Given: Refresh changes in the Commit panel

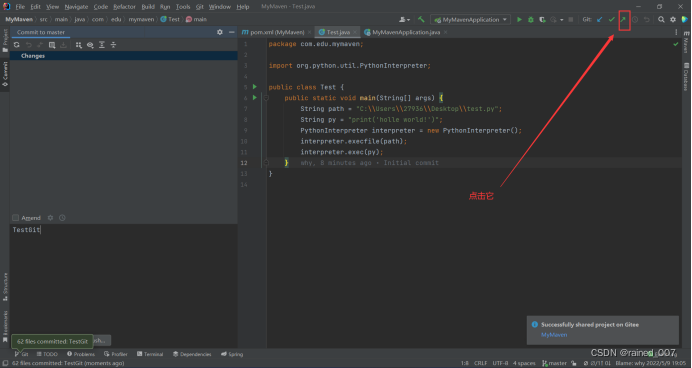Looking at the screenshot, I should tap(17, 45).
